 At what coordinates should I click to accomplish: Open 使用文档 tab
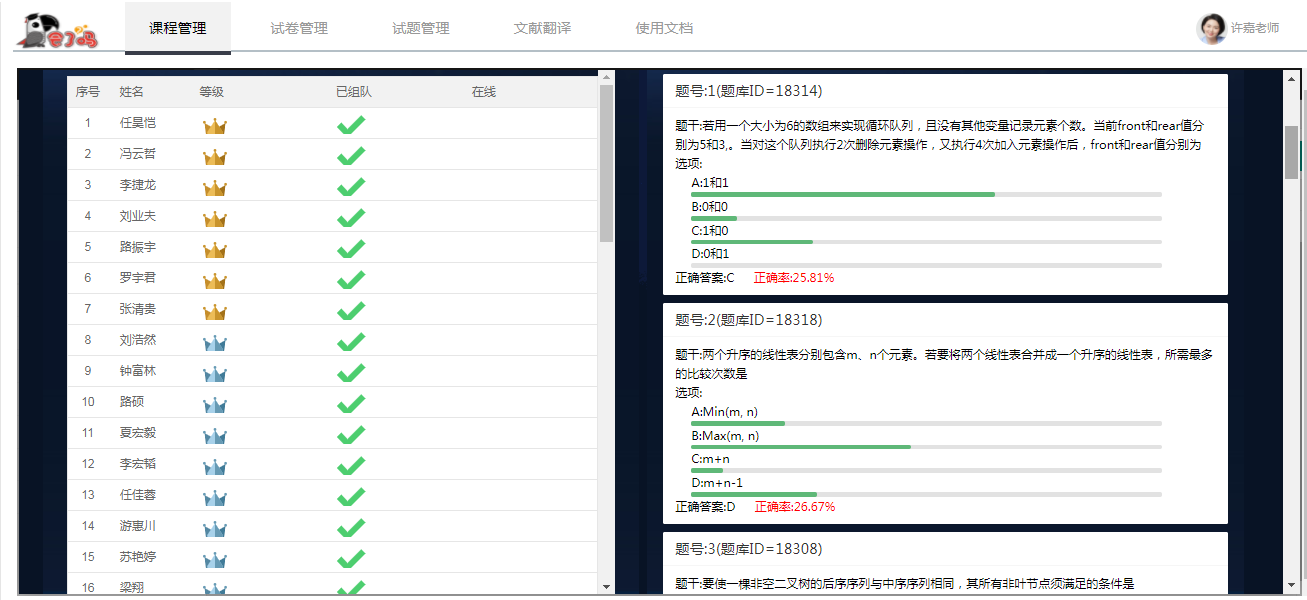(664, 28)
